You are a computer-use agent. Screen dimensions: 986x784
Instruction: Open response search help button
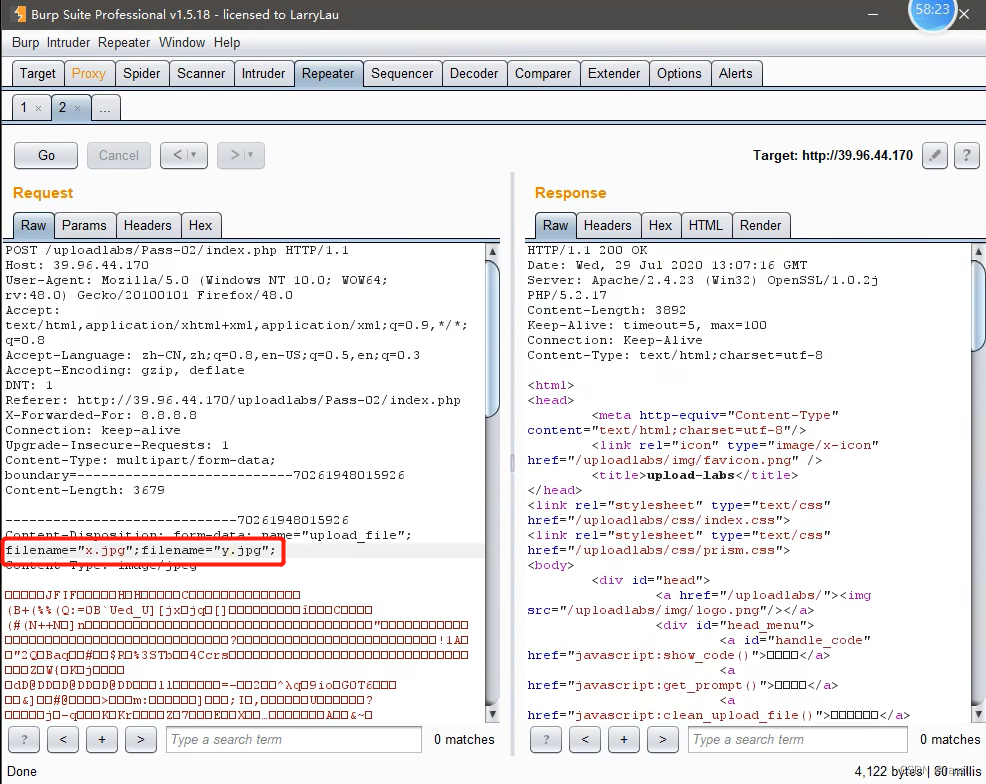click(x=546, y=739)
